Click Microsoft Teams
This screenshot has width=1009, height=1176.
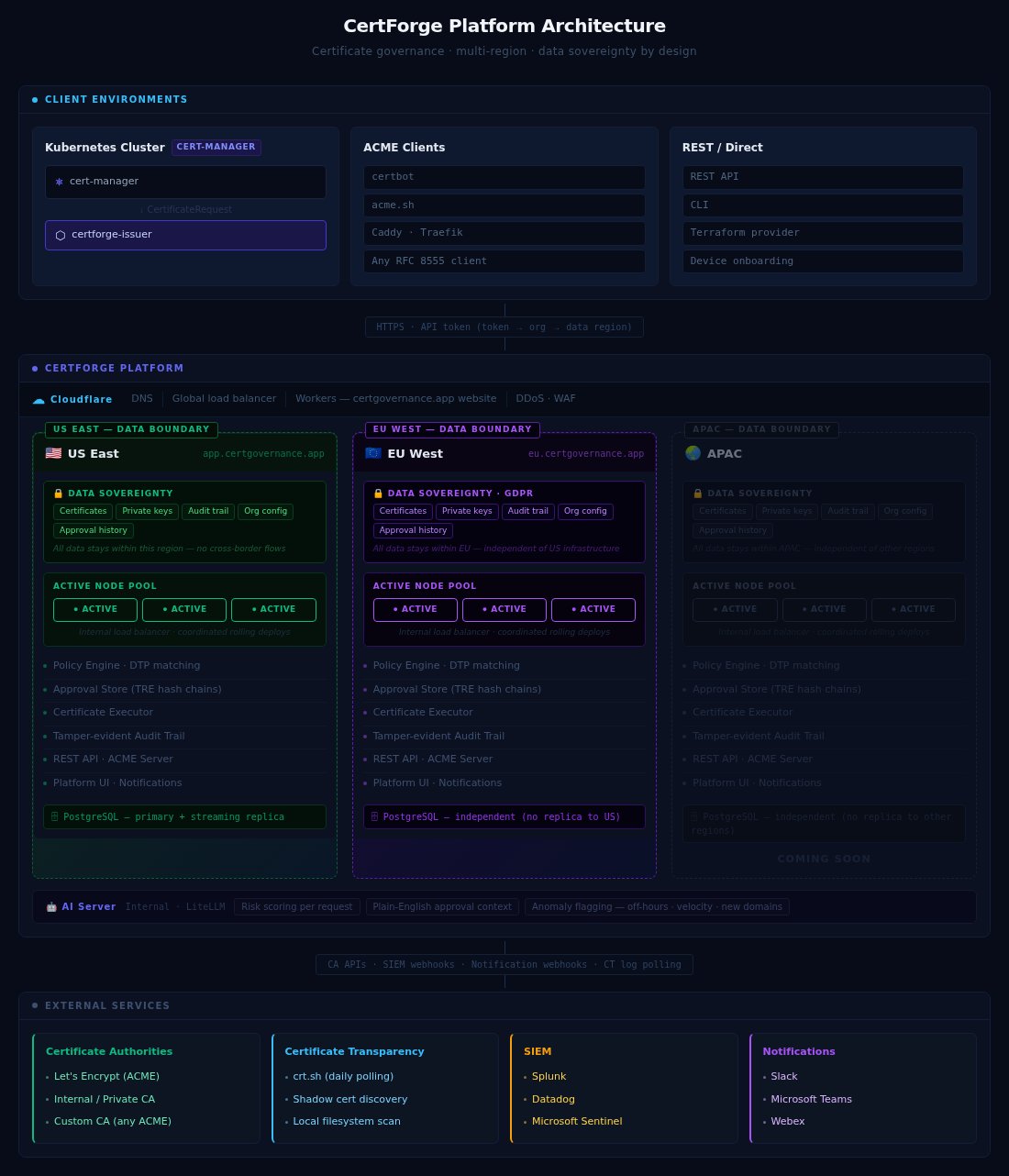pos(812,1100)
